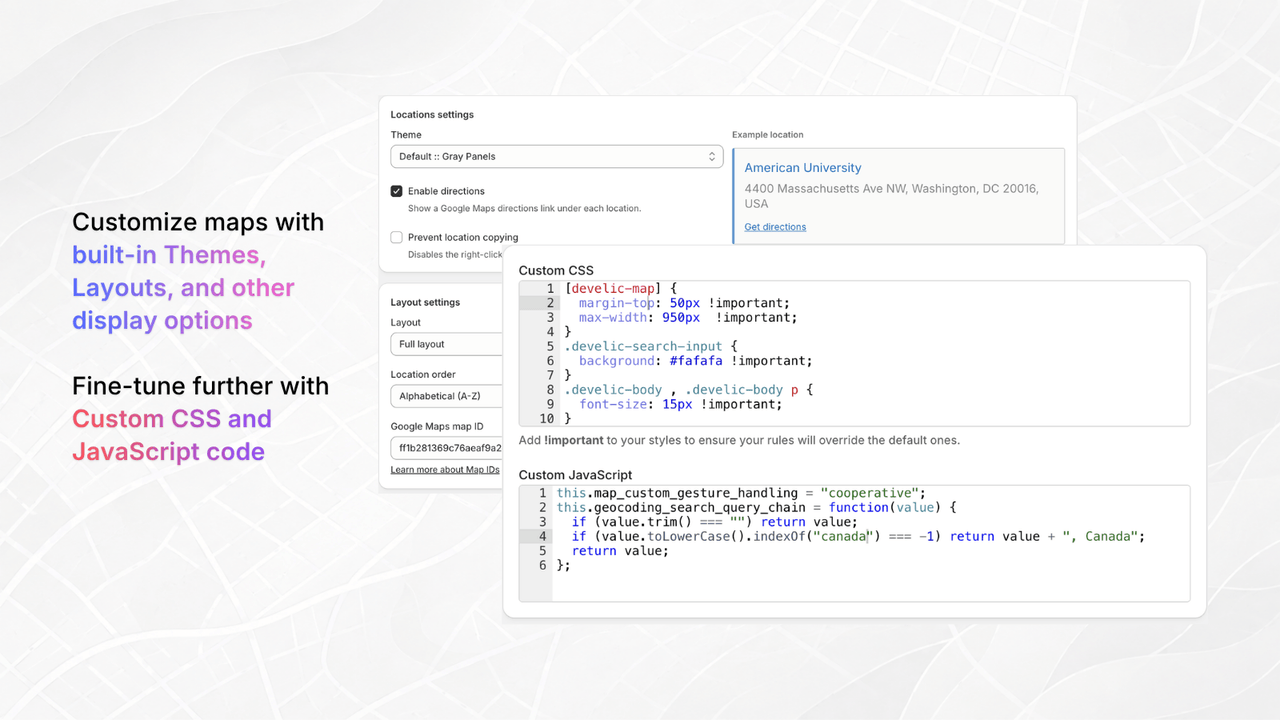Click the American University location title
This screenshot has width=1280, height=720.
[x=803, y=168]
